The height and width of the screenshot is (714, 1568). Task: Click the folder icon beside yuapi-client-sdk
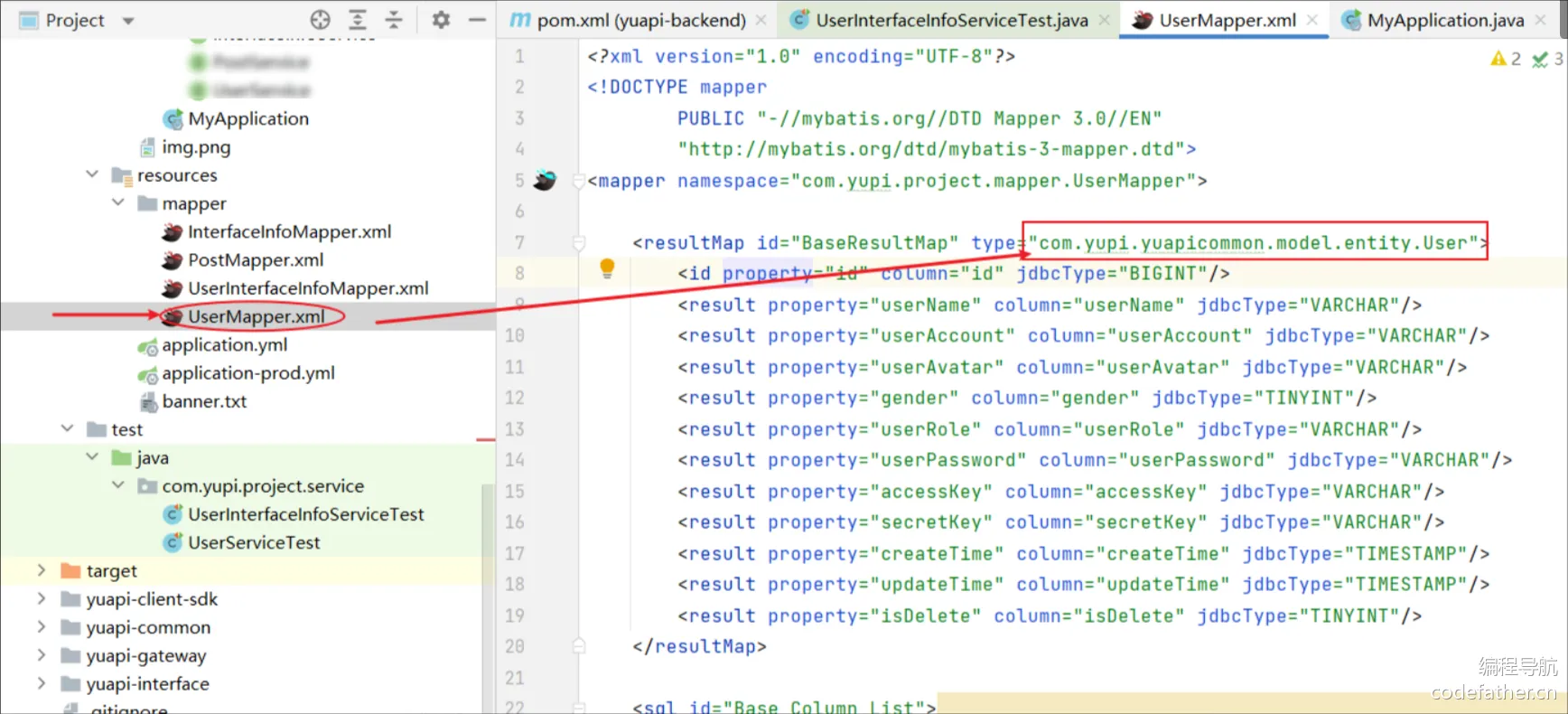pyautogui.click(x=70, y=599)
